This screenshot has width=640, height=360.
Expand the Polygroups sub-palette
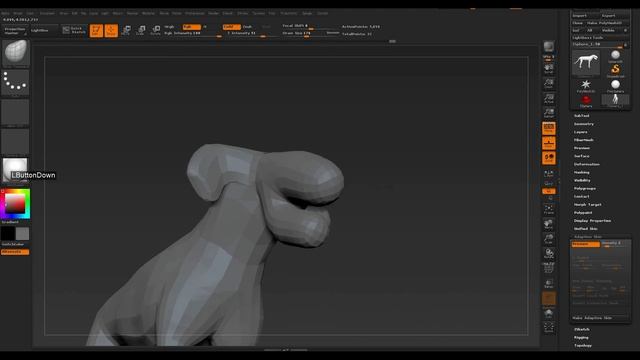(x=585, y=188)
